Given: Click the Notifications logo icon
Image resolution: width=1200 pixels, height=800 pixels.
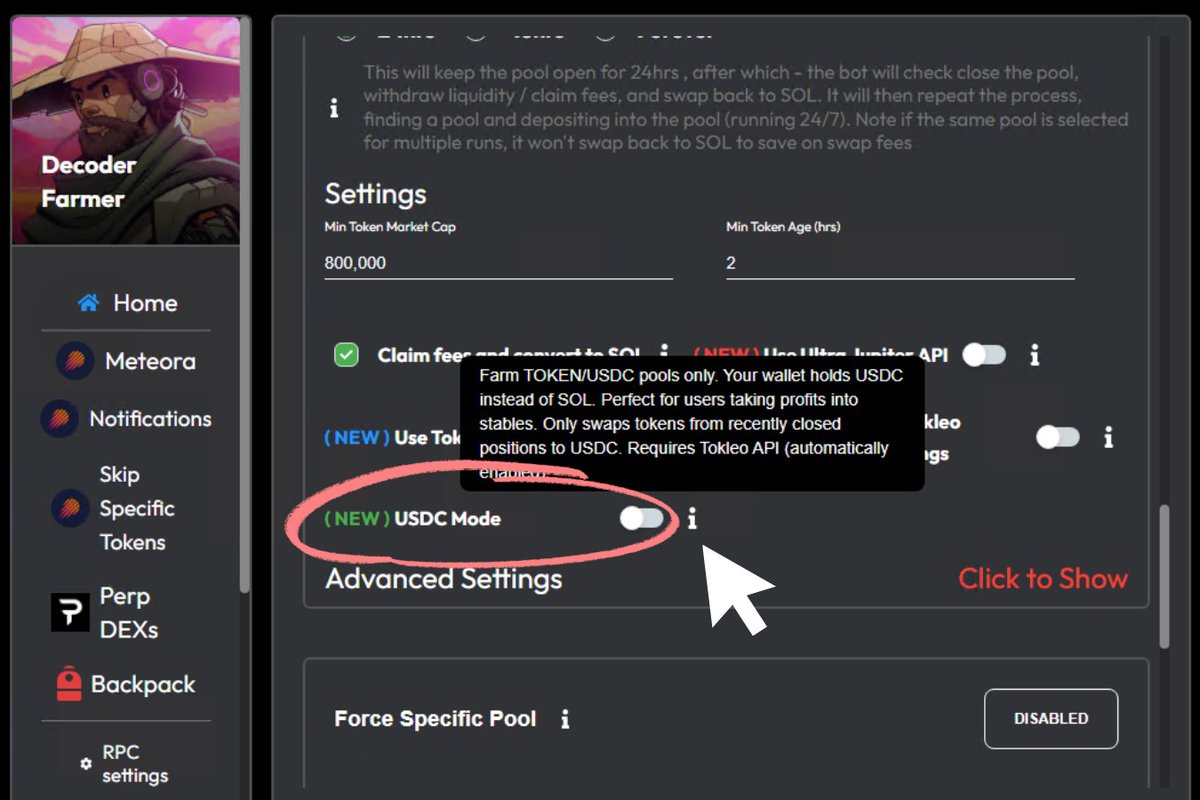Looking at the screenshot, I should 59,419.
